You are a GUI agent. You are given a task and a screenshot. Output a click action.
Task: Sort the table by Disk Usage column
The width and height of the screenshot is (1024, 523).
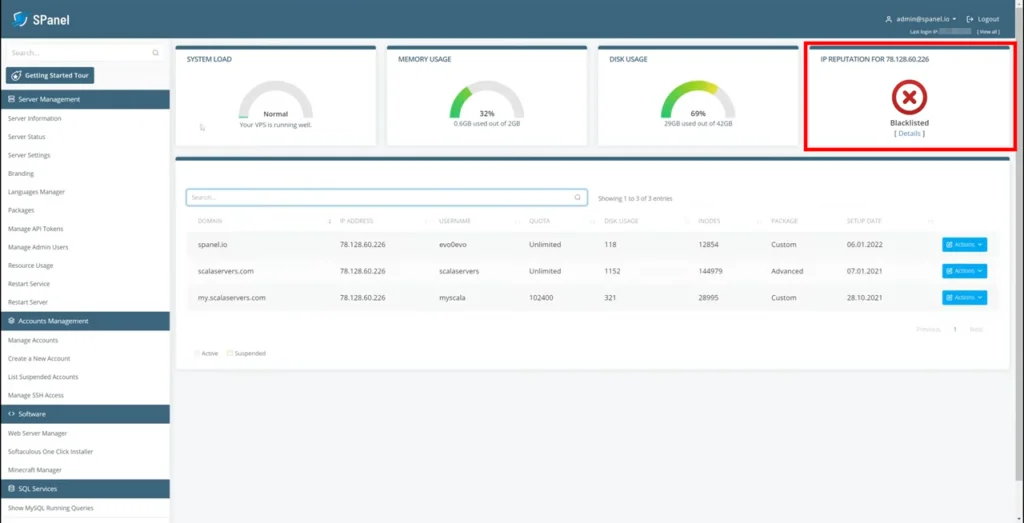621,221
